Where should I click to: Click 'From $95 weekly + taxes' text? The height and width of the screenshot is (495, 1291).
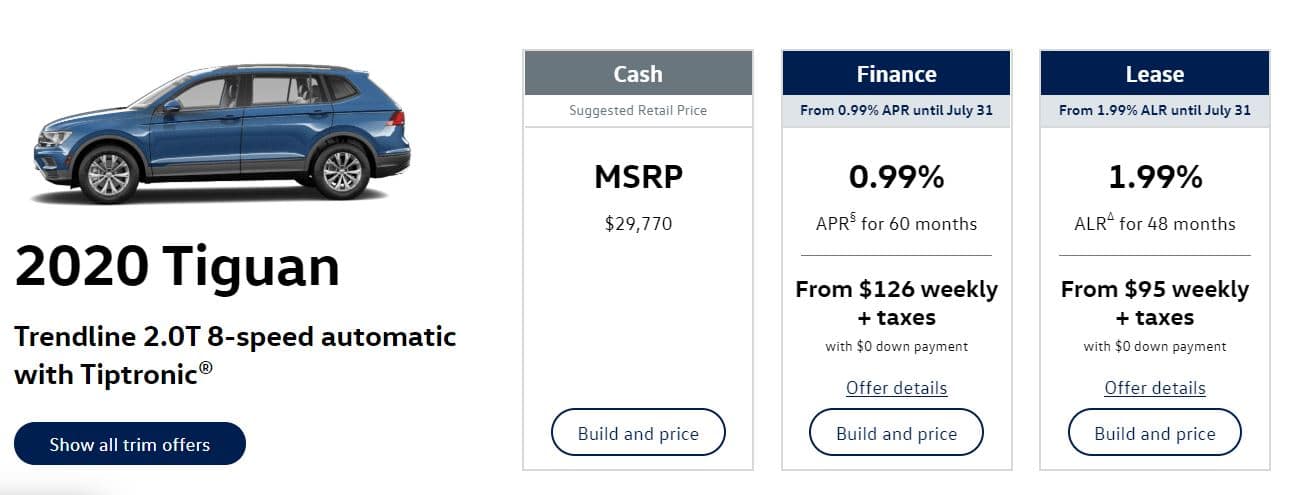point(1155,303)
